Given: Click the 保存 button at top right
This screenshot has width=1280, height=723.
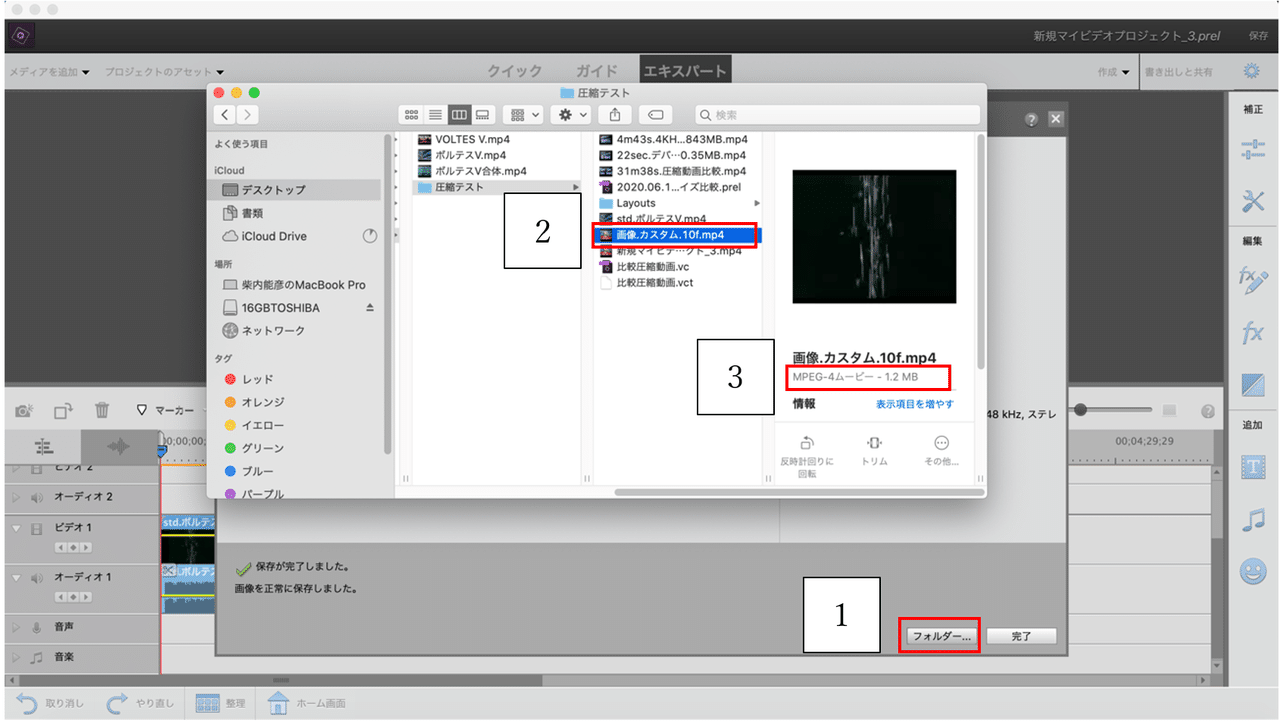Looking at the screenshot, I should [1258, 36].
